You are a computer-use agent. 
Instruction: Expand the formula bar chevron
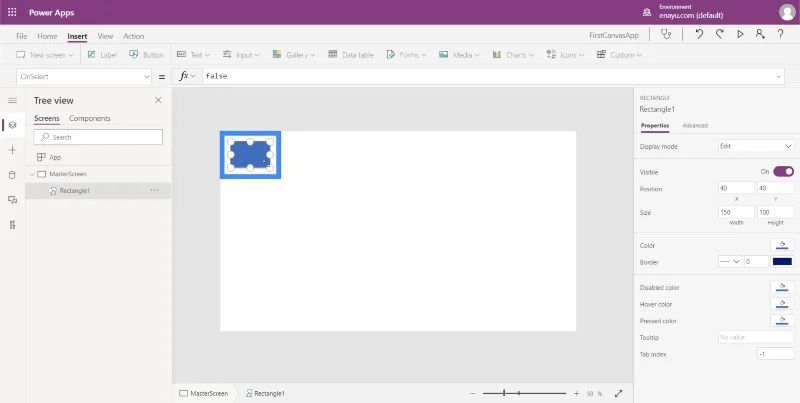(x=779, y=77)
